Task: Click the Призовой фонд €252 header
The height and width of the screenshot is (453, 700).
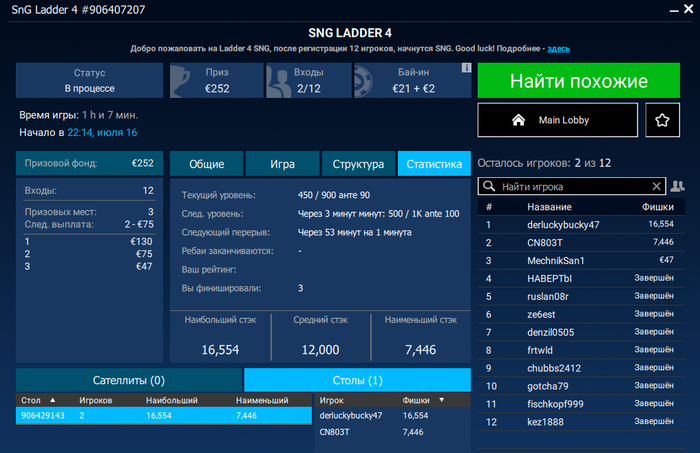Action: 89,163
